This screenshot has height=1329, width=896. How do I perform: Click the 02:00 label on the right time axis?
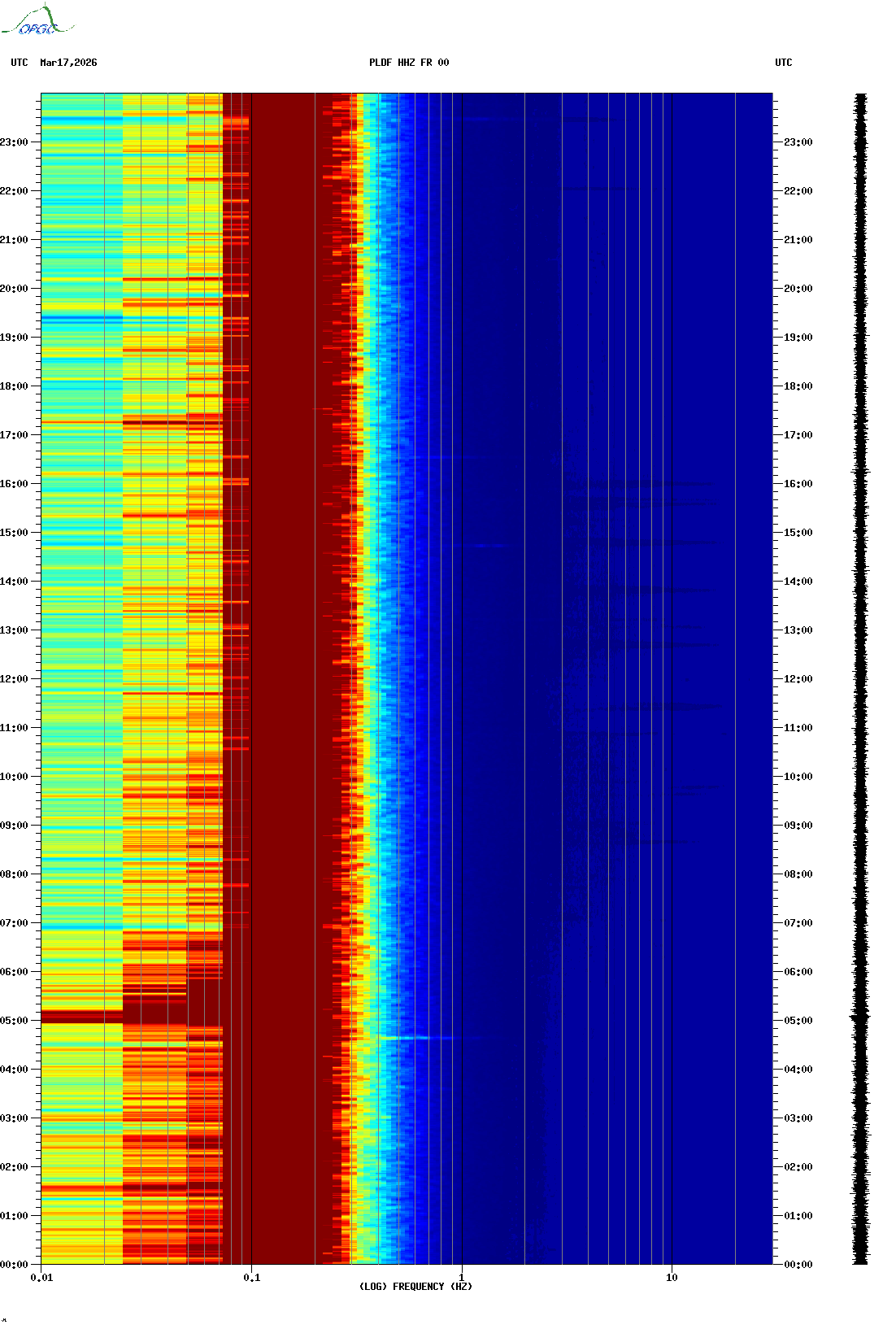[798, 1167]
